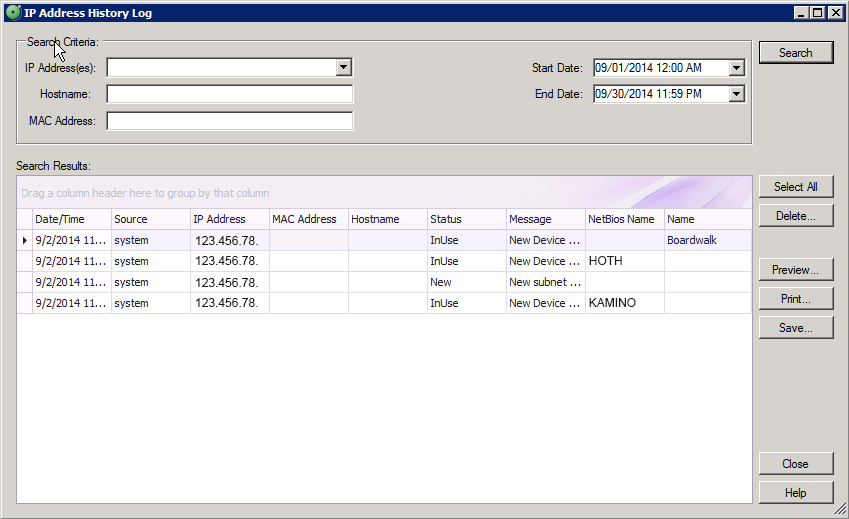The height and width of the screenshot is (519, 849).
Task: Click the window resize grip at bottom corner
Action: tap(840, 509)
